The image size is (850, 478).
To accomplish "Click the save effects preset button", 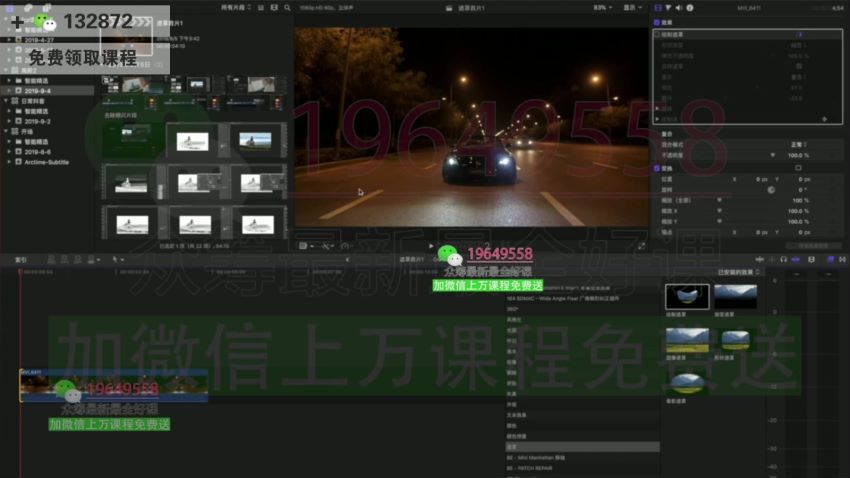I will coord(813,246).
